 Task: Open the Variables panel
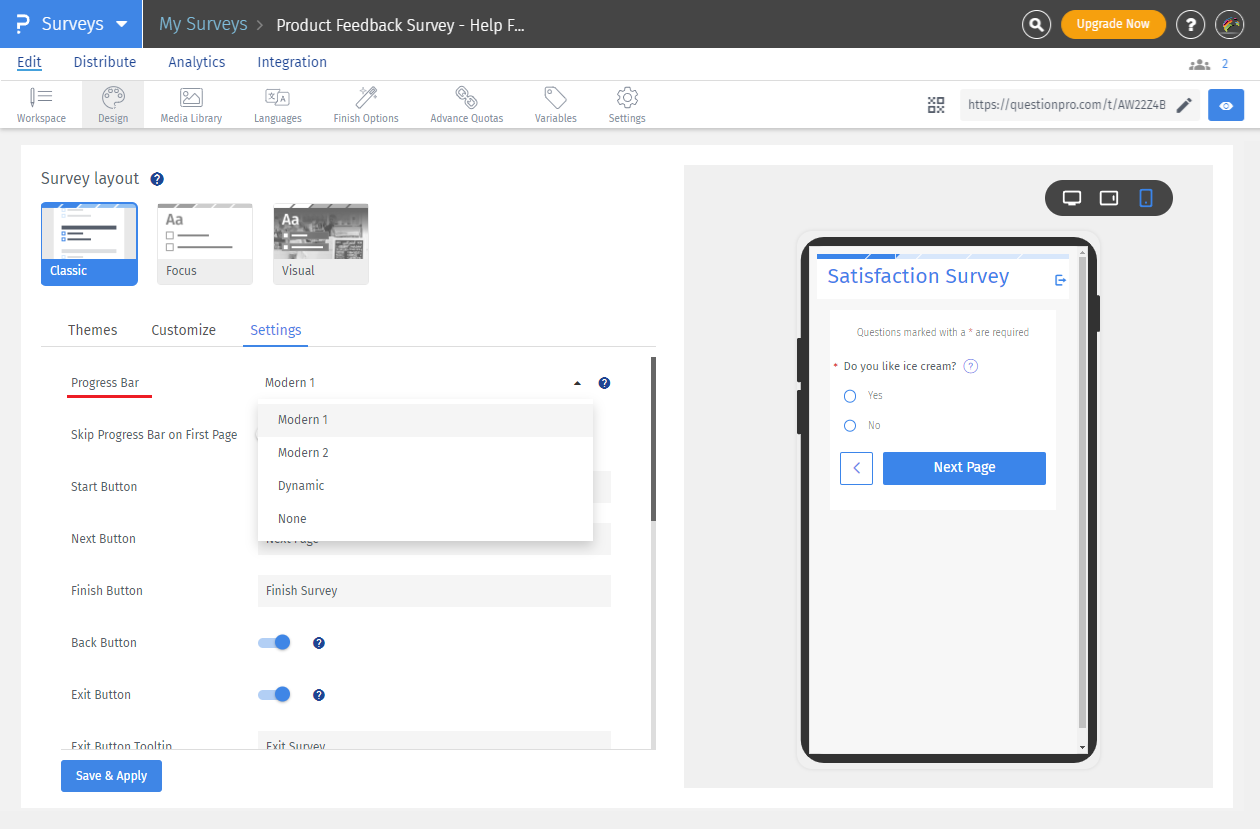(x=555, y=103)
